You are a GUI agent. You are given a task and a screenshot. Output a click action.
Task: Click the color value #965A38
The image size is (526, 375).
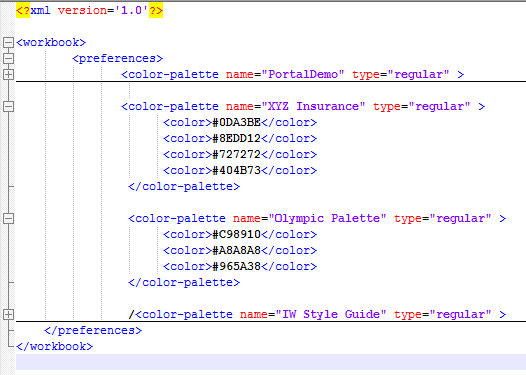pyautogui.click(x=236, y=267)
